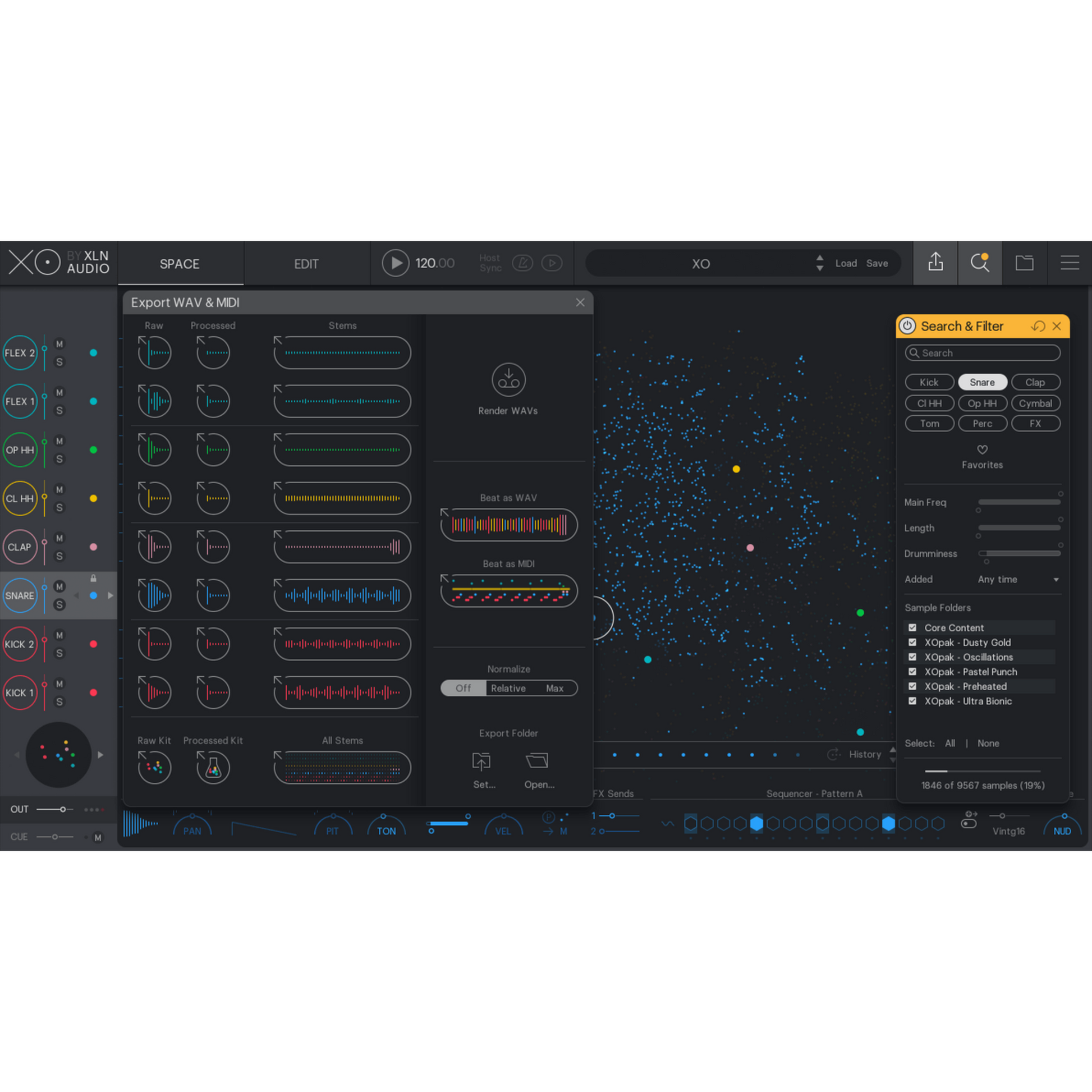This screenshot has width=1092, height=1092.
Task: Click the SNARE next sample arrow
Action: point(110,595)
